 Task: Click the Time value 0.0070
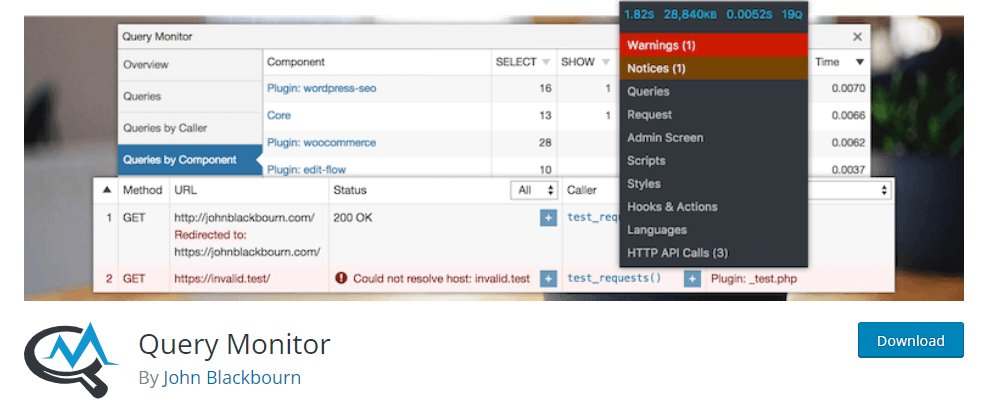[x=848, y=89]
